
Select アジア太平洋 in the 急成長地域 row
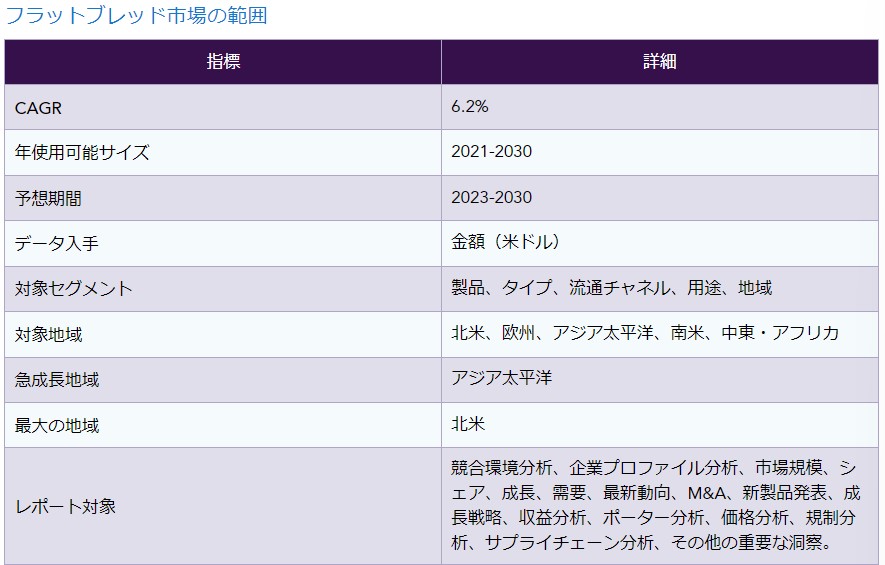point(501,378)
